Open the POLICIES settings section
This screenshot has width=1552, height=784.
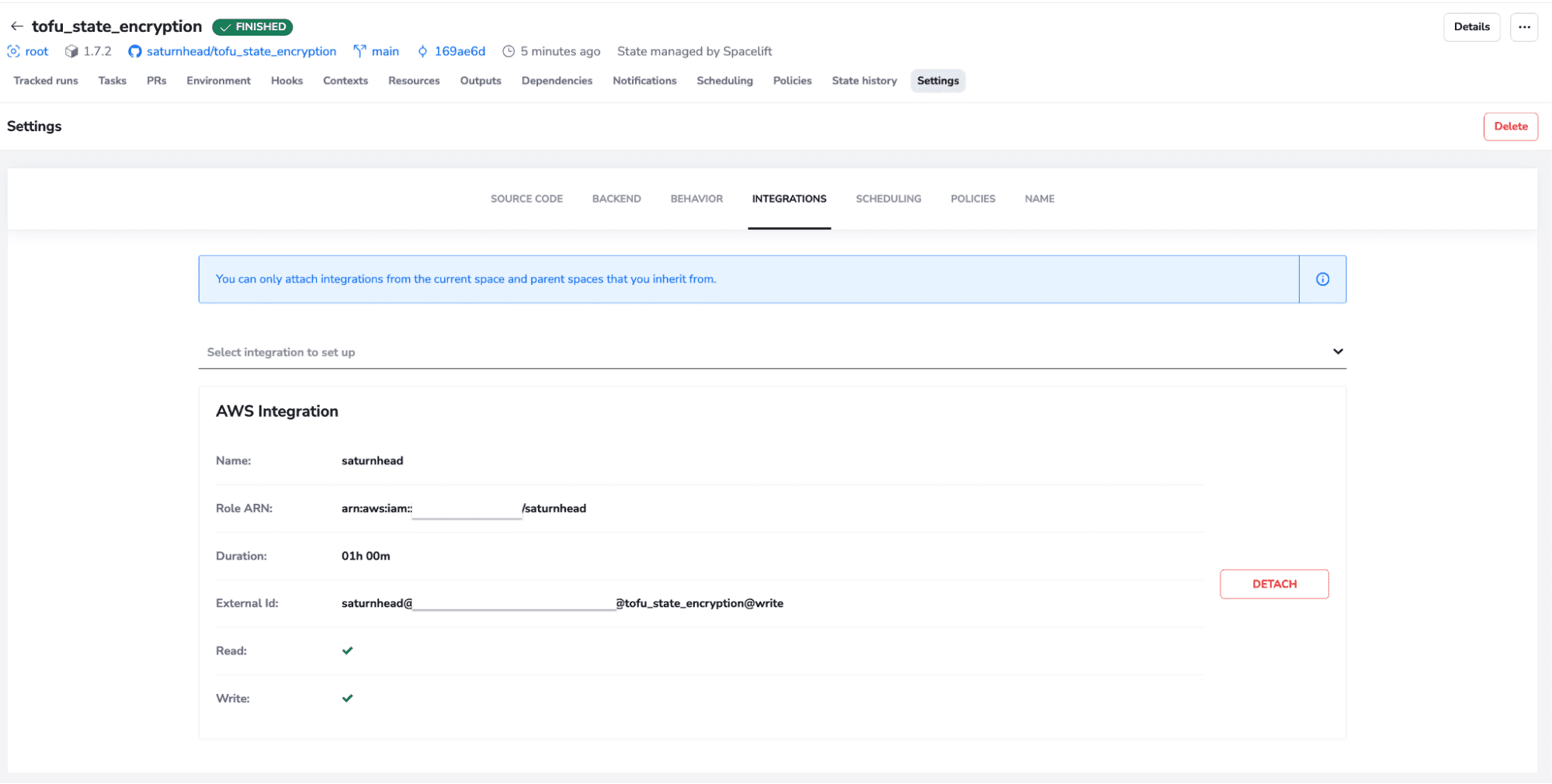coord(973,199)
